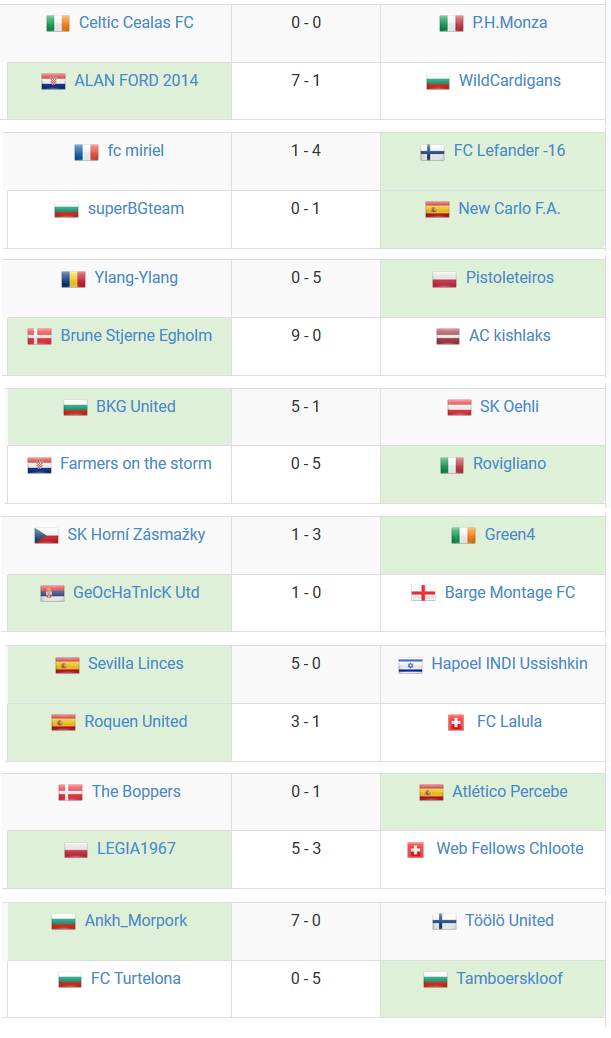Open the Rovigliano team link
The width and height of the screenshot is (611, 1038).
(x=510, y=464)
